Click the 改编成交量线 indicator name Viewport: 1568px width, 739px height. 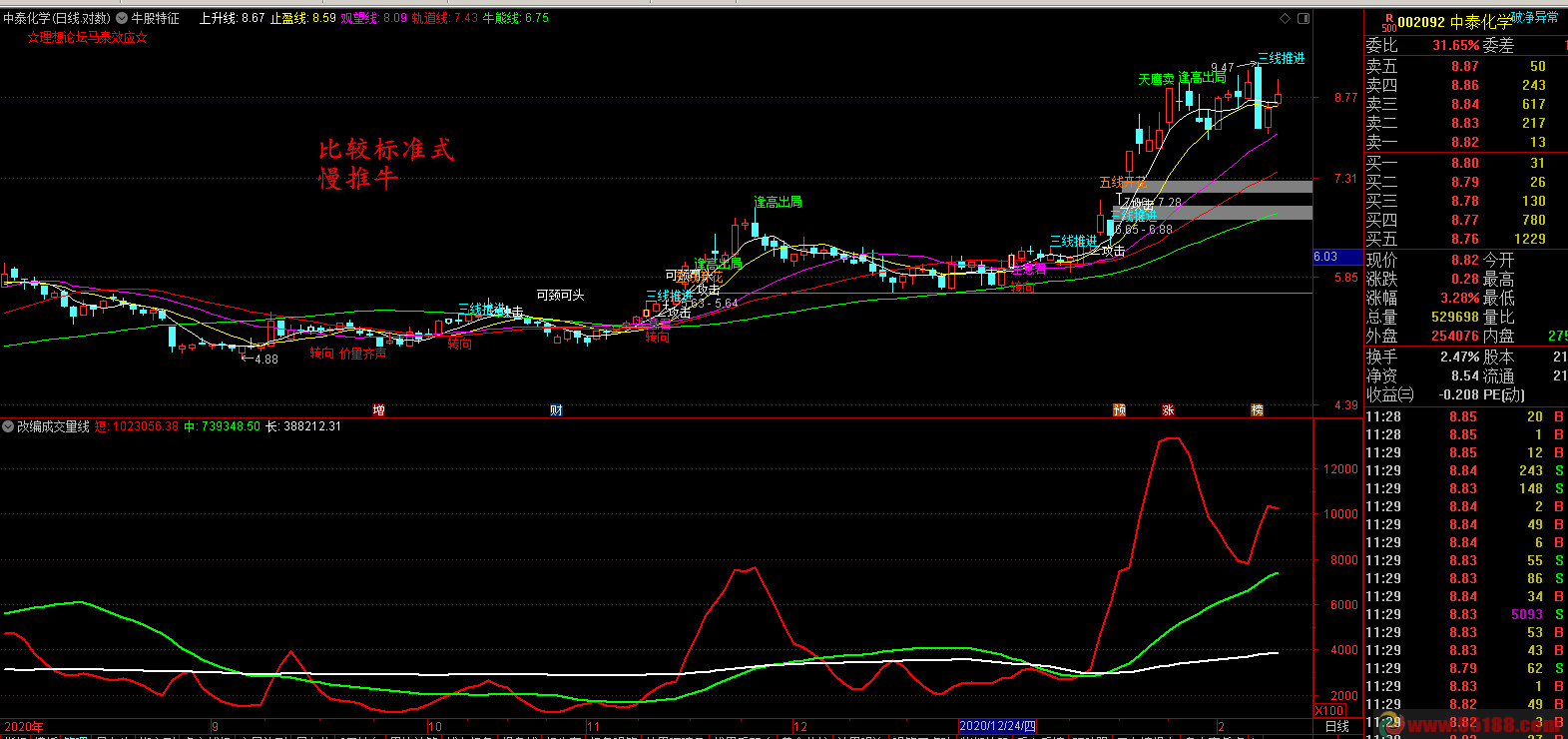(53, 426)
